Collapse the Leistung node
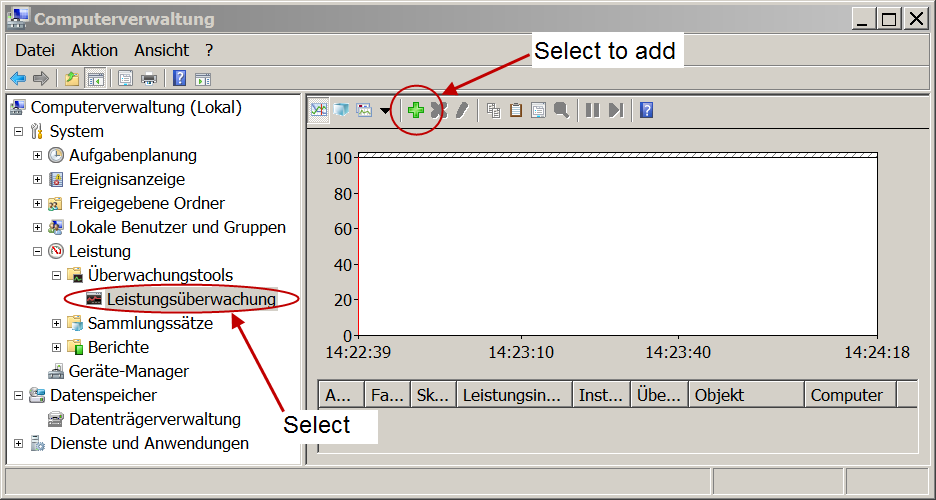Image resolution: width=936 pixels, height=500 pixels. 37,251
